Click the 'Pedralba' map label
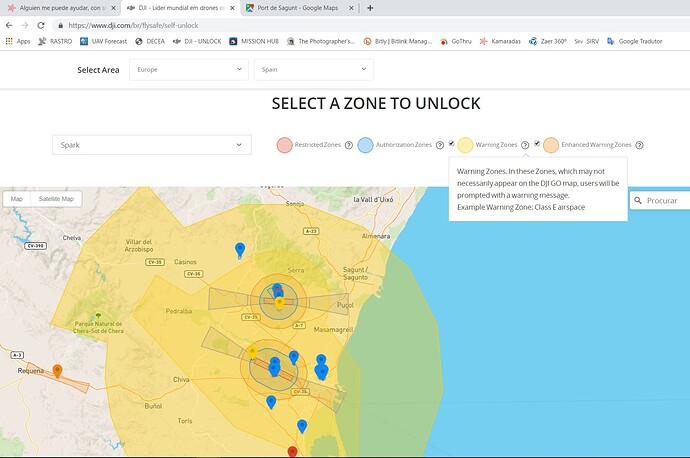Viewport: 690px width, 458px height. click(179, 311)
